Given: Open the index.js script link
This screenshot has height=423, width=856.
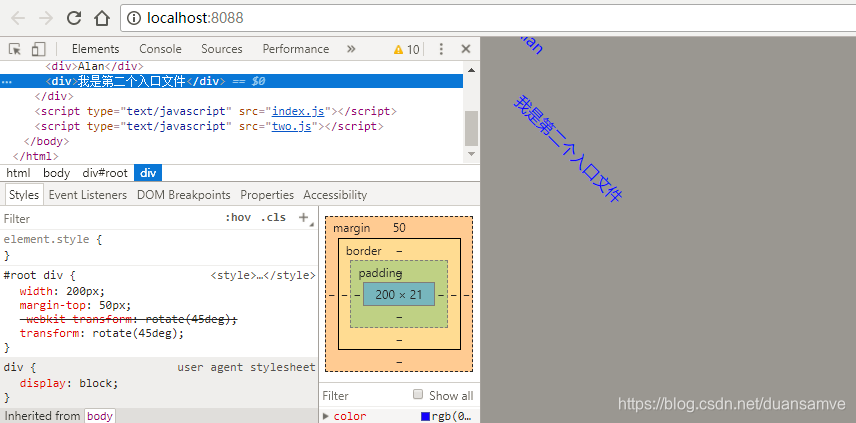Looking at the screenshot, I should coord(298,111).
